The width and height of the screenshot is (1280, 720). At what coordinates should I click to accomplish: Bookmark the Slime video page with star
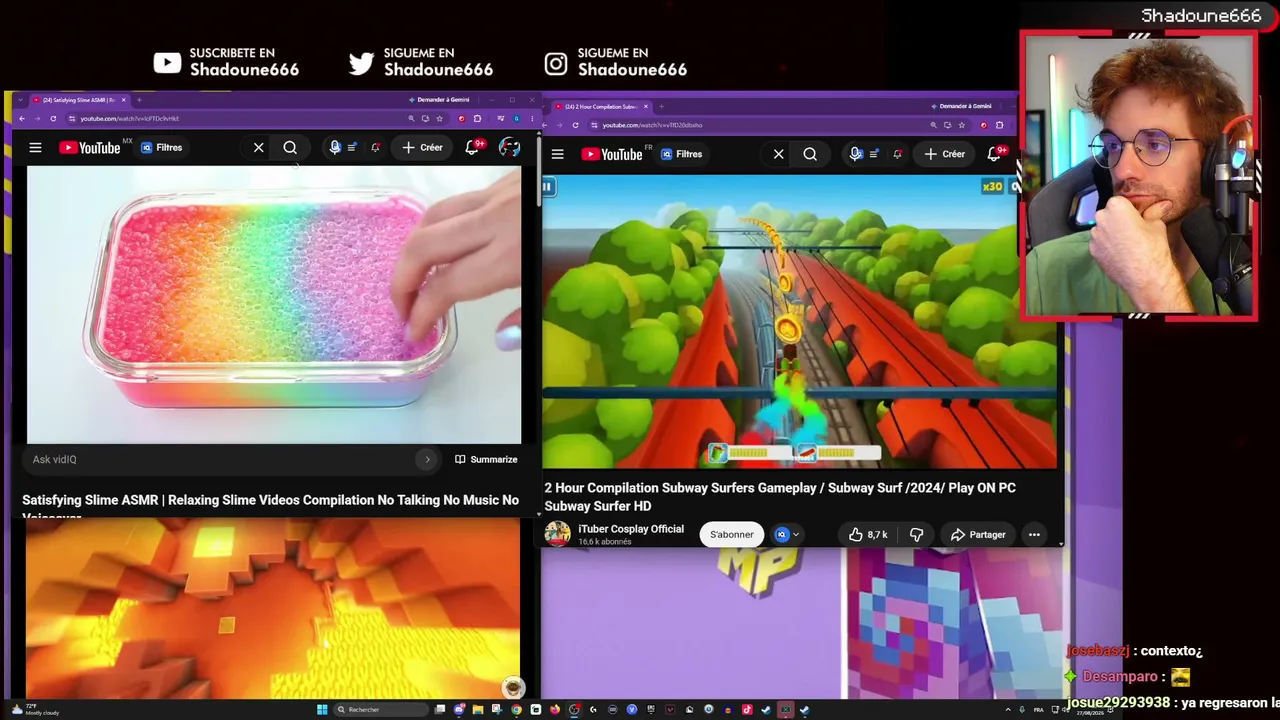click(439, 118)
